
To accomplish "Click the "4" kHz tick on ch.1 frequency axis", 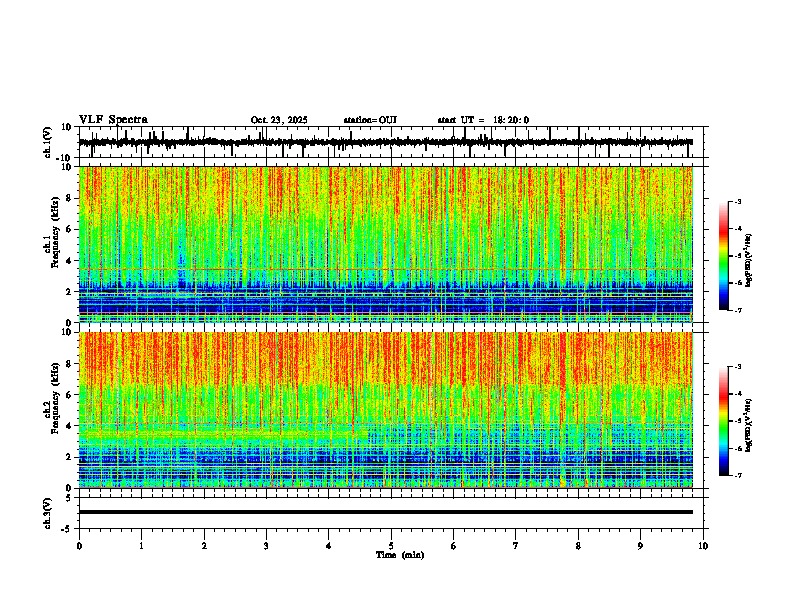I will click(69, 261).
